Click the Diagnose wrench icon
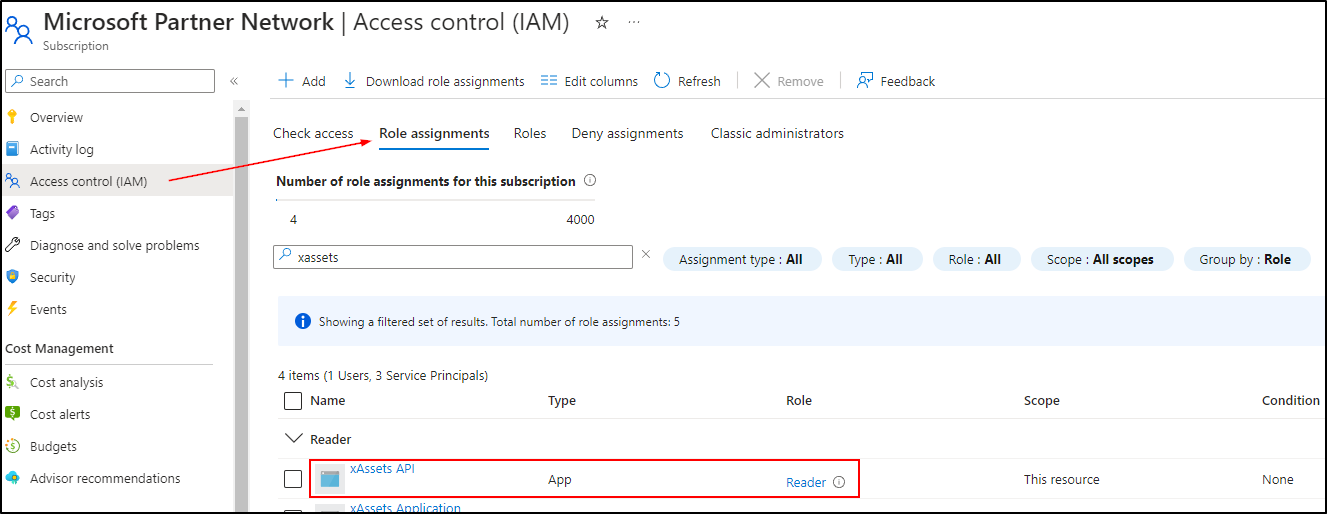Viewport: 1327px width, 514px height. click(13, 245)
